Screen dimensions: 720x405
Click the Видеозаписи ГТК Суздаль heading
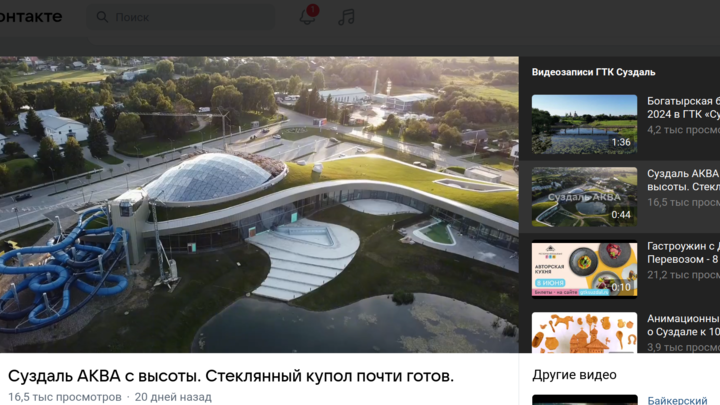click(593, 72)
